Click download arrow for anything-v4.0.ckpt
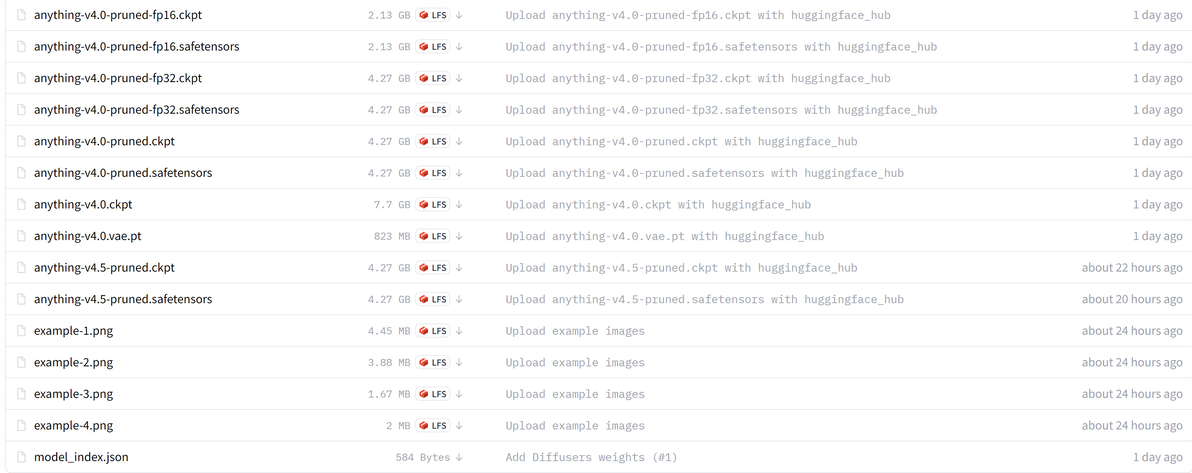Image resolution: width=1192 pixels, height=473 pixels. coord(459,205)
